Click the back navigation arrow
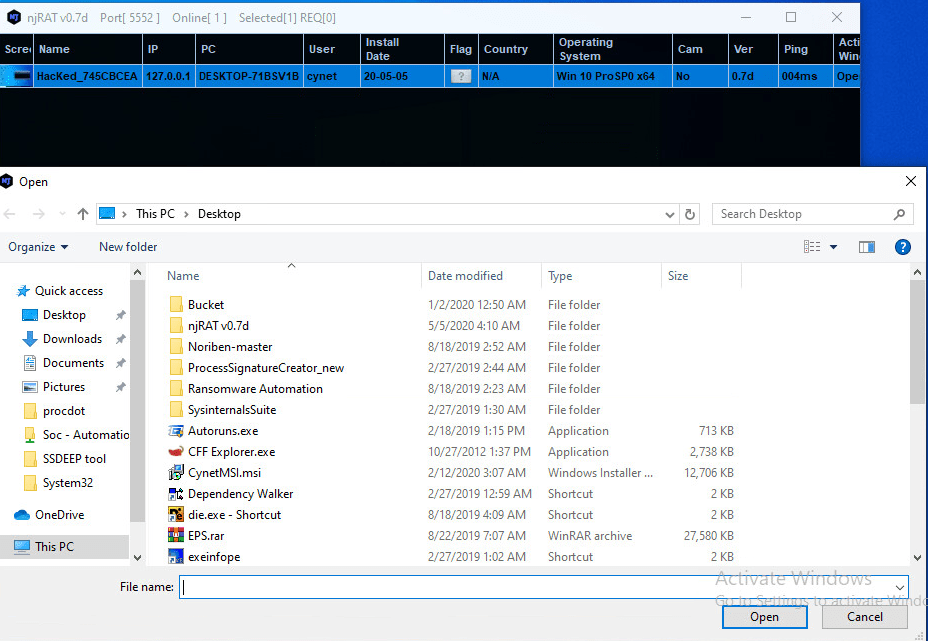 [10, 214]
